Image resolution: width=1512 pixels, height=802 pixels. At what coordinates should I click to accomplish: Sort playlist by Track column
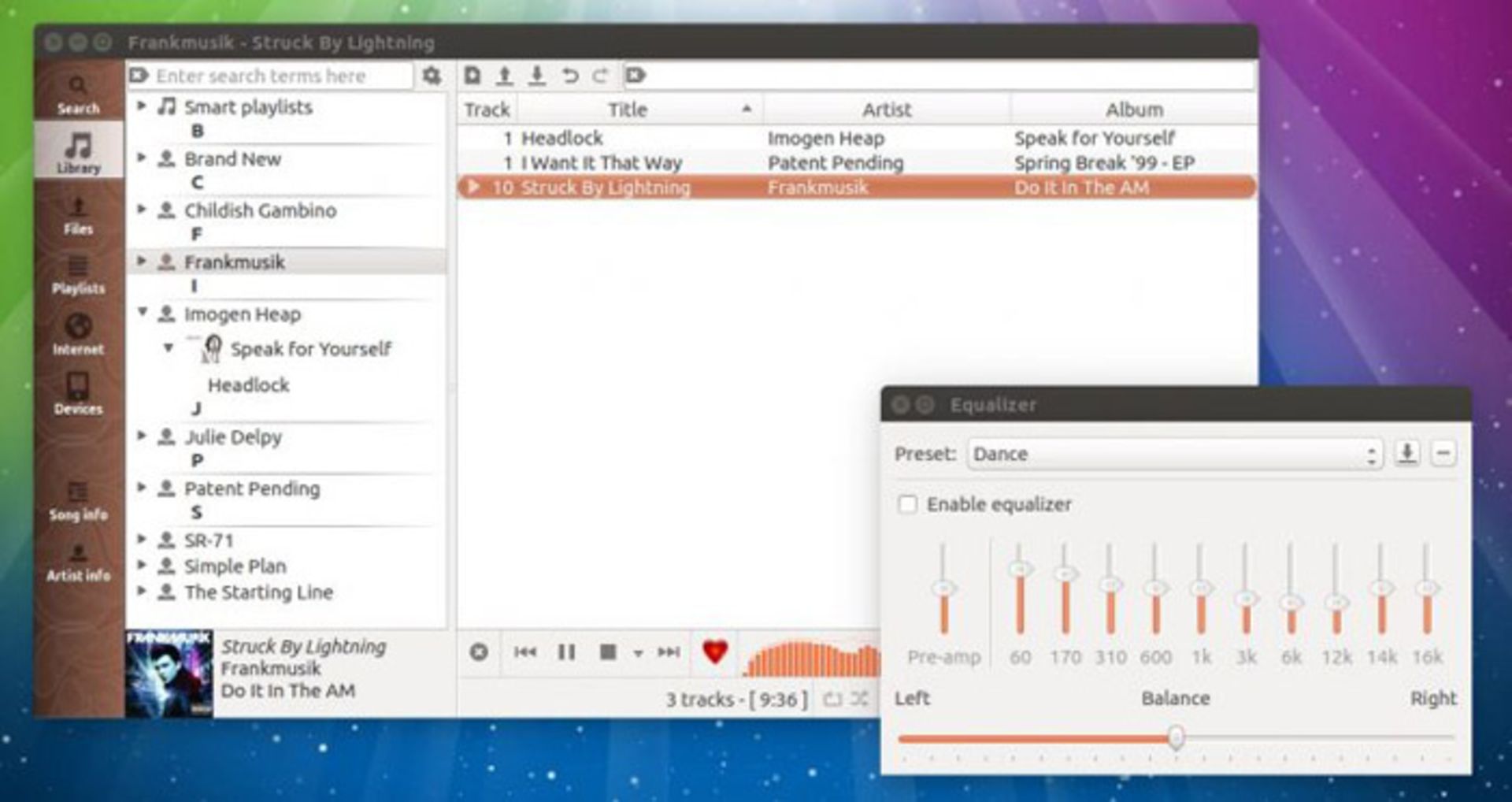487,110
